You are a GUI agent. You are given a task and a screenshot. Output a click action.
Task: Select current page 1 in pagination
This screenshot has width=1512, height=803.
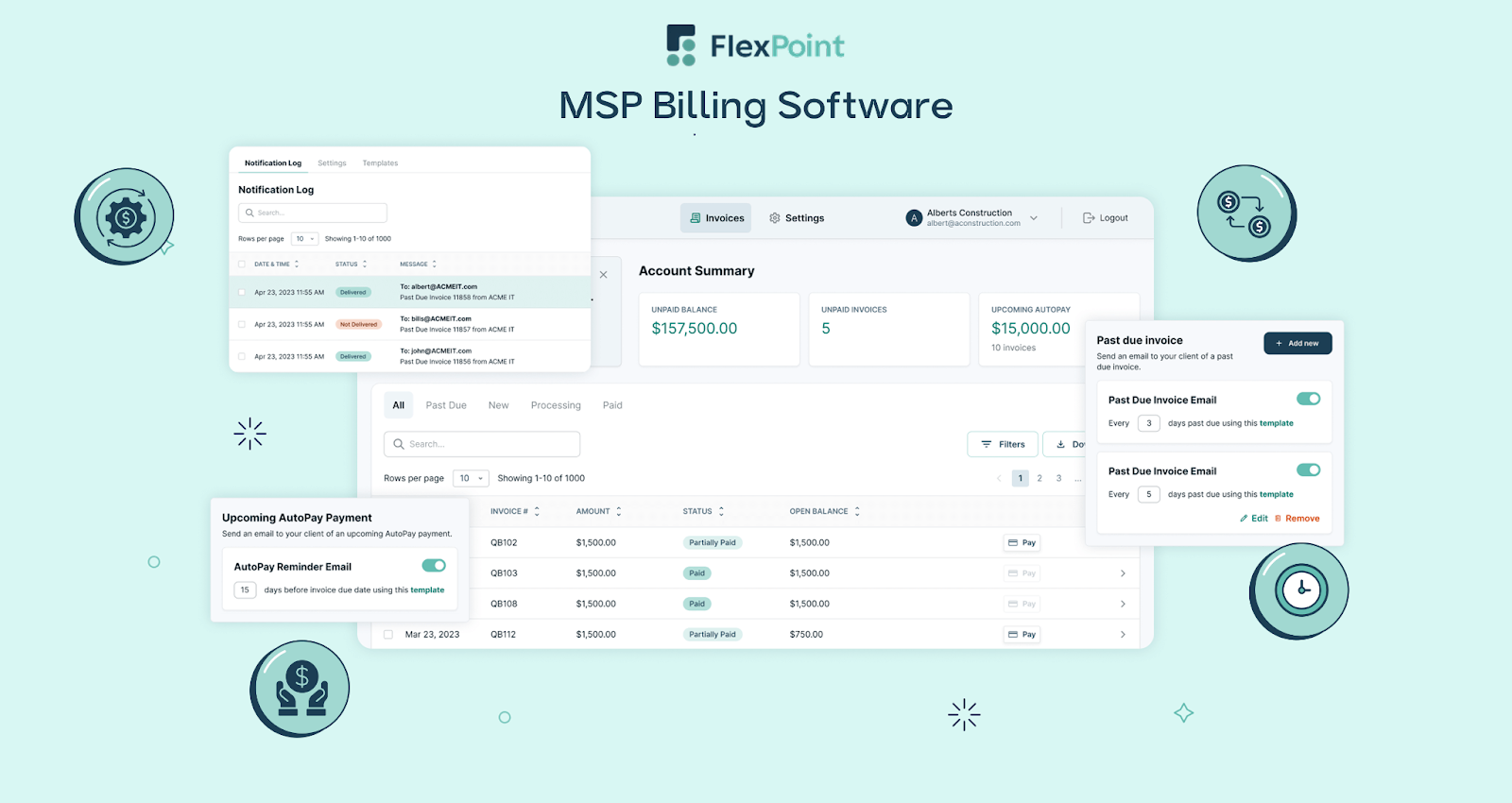click(x=1021, y=478)
